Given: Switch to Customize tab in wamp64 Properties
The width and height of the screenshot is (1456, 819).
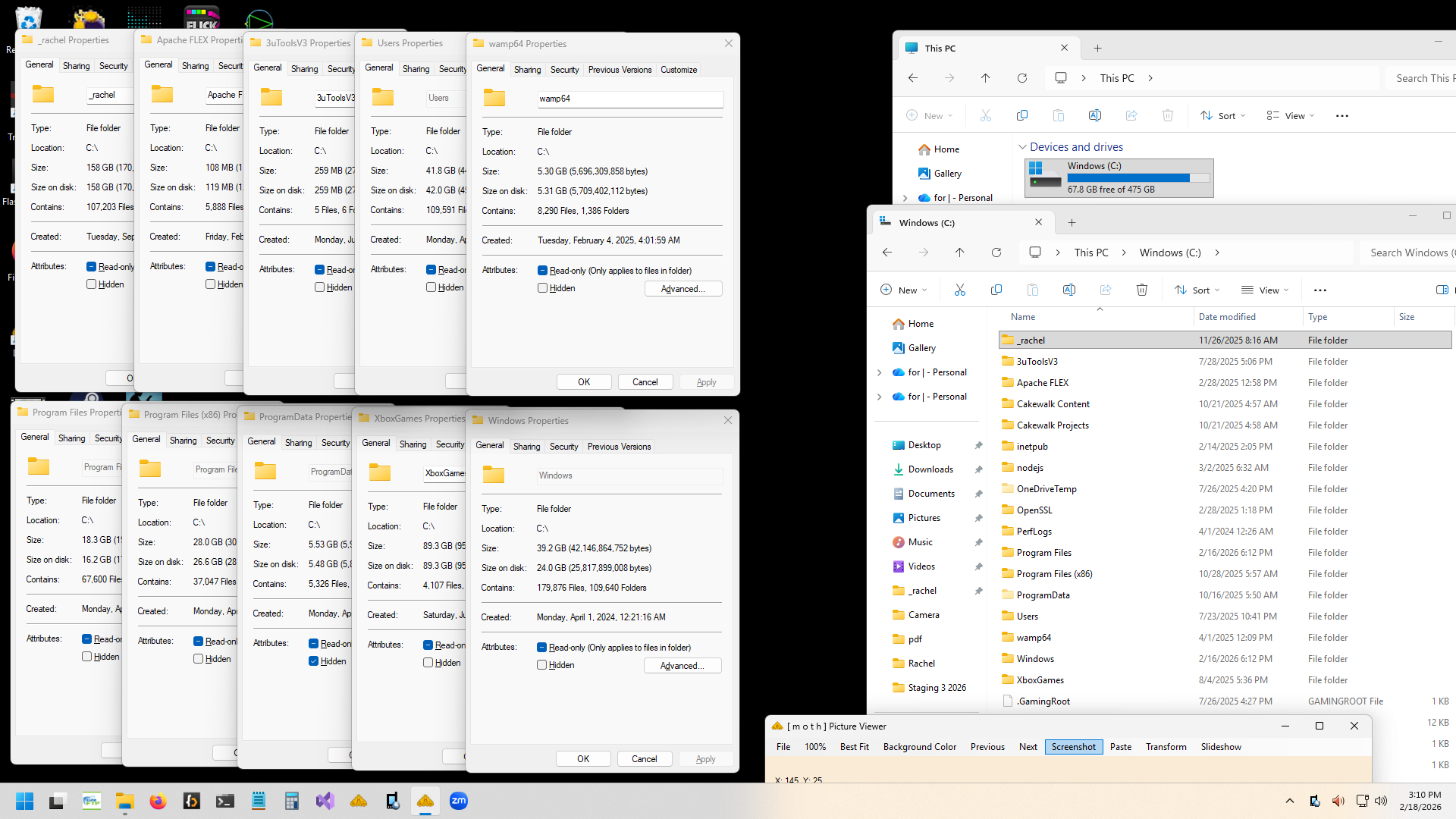Looking at the screenshot, I should (678, 70).
